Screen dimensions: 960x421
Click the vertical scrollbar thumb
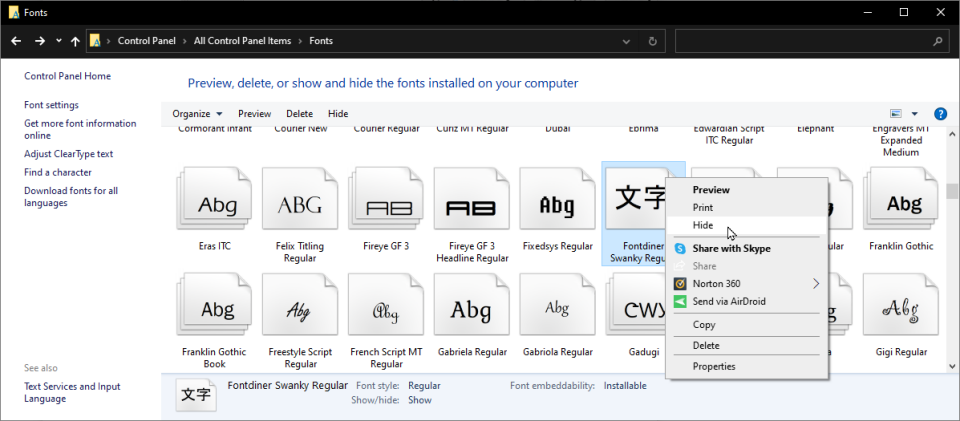coord(951,191)
